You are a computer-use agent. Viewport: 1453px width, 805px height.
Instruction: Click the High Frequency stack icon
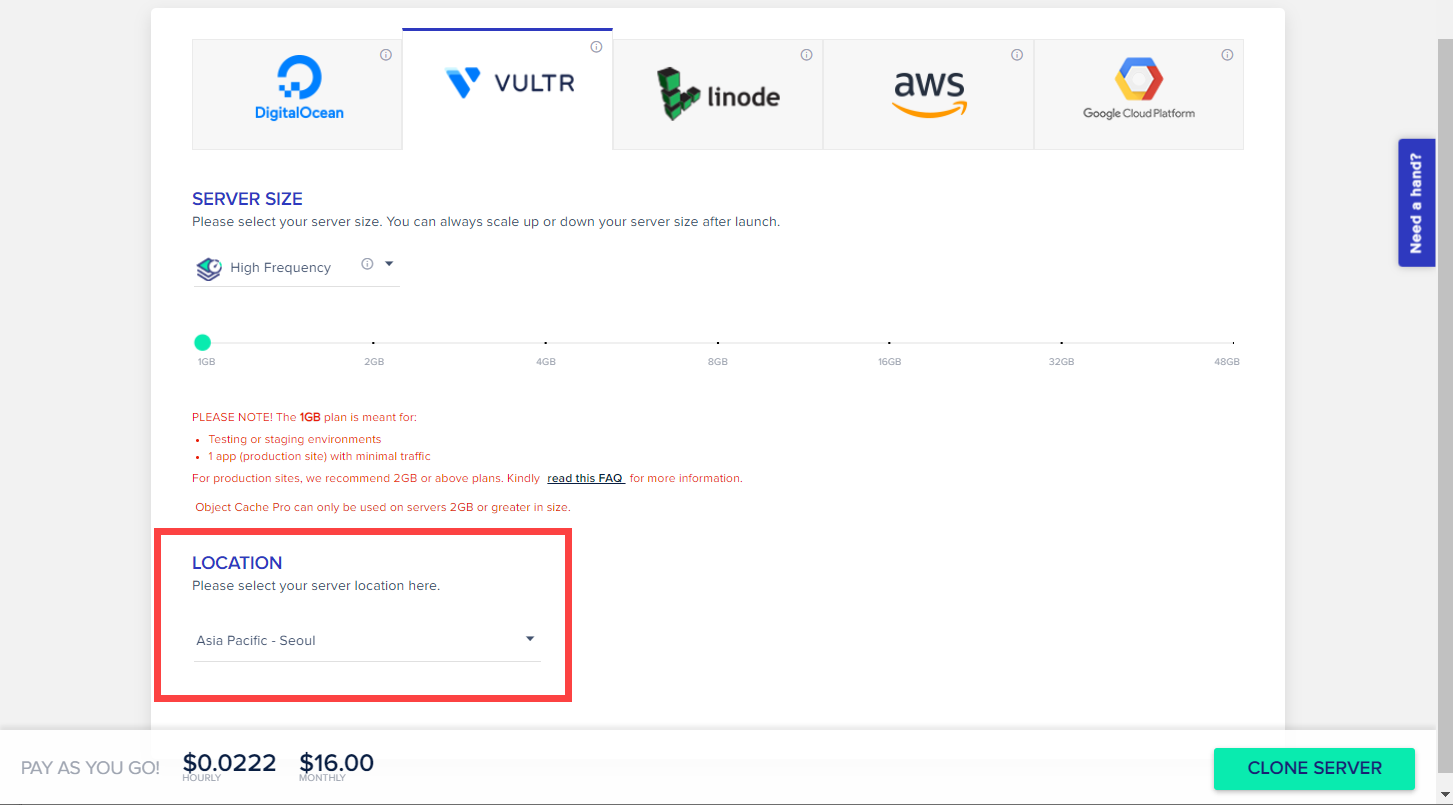(x=208, y=268)
